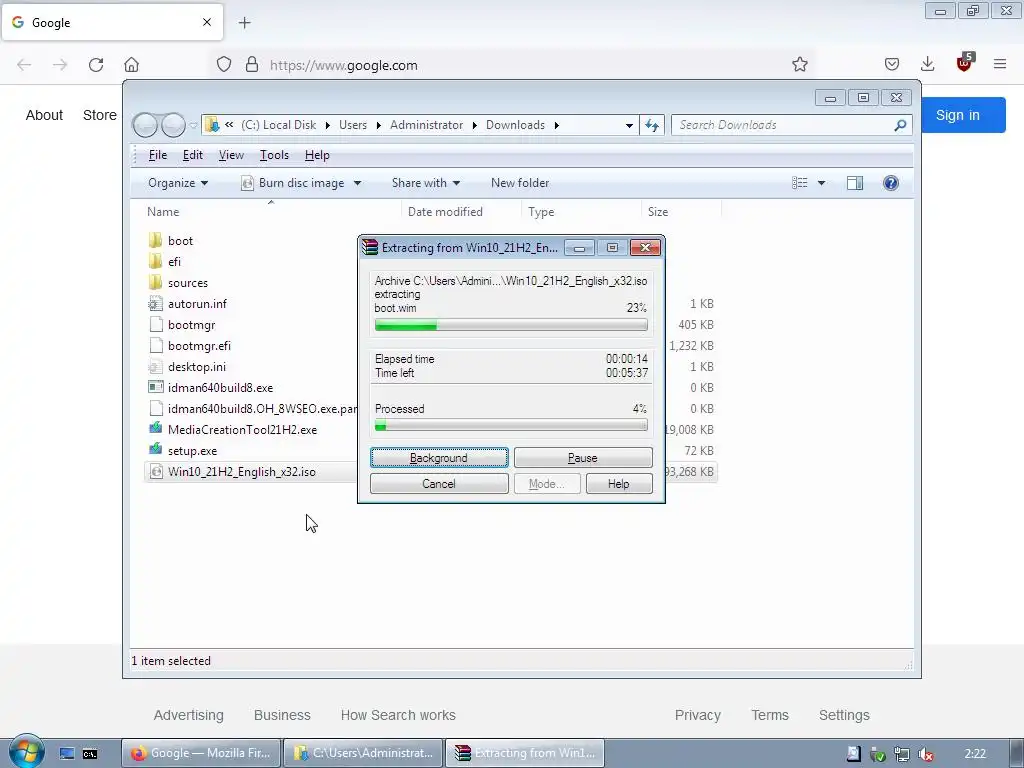
Task: Go to Firefox home page icon
Action: point(131,65)
